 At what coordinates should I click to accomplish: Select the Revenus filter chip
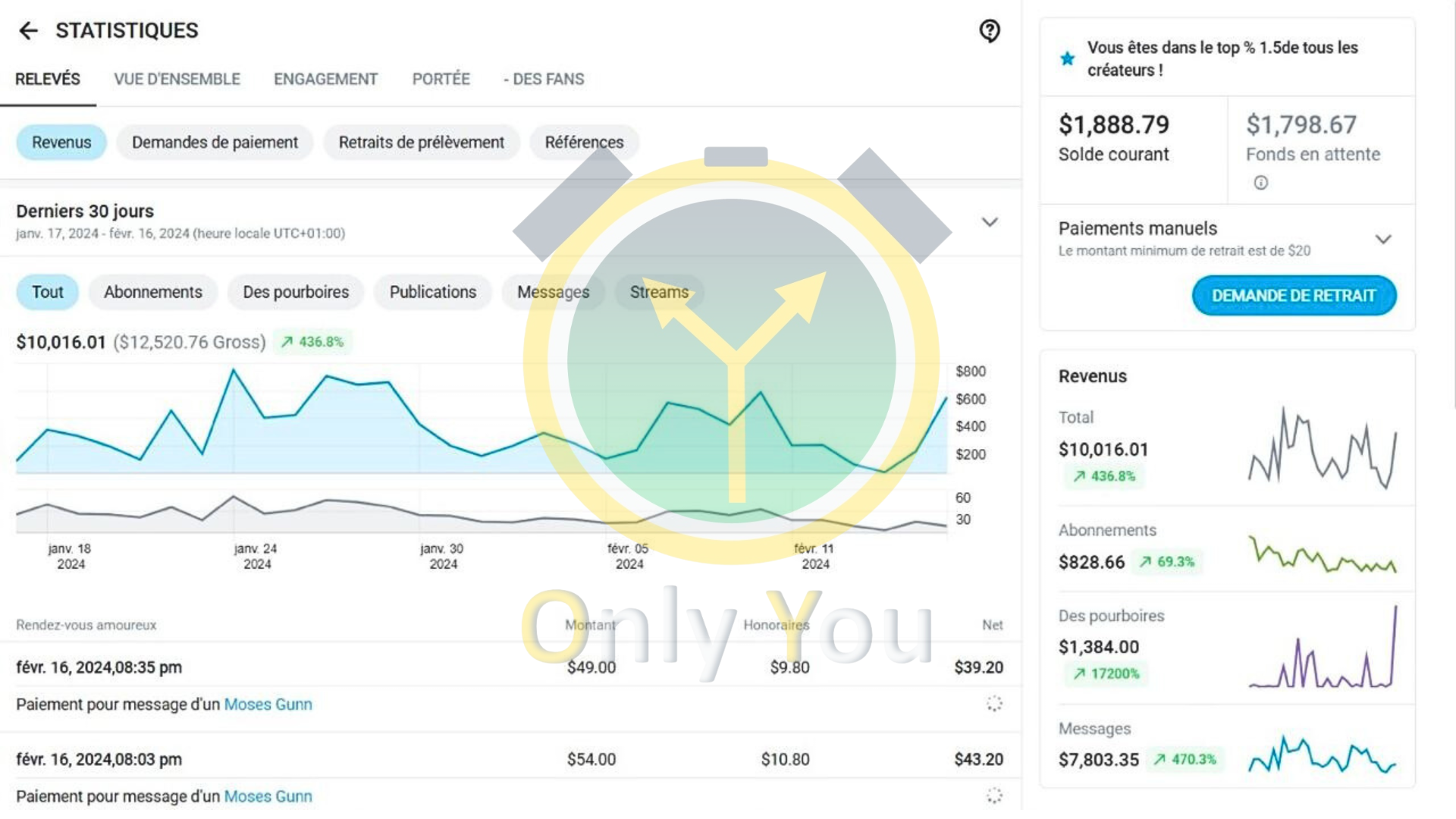coord(61,143)
